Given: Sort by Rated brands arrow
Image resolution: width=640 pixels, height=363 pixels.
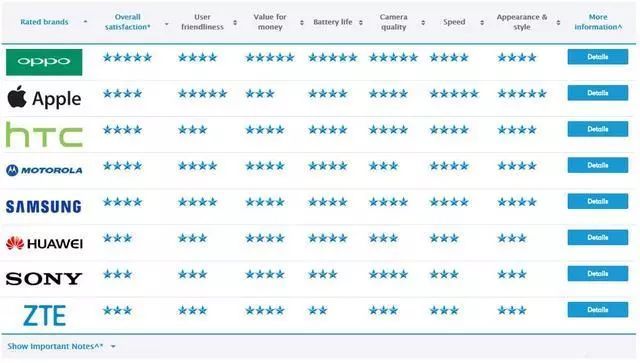Looking at the screenshot, I should 85,21.
